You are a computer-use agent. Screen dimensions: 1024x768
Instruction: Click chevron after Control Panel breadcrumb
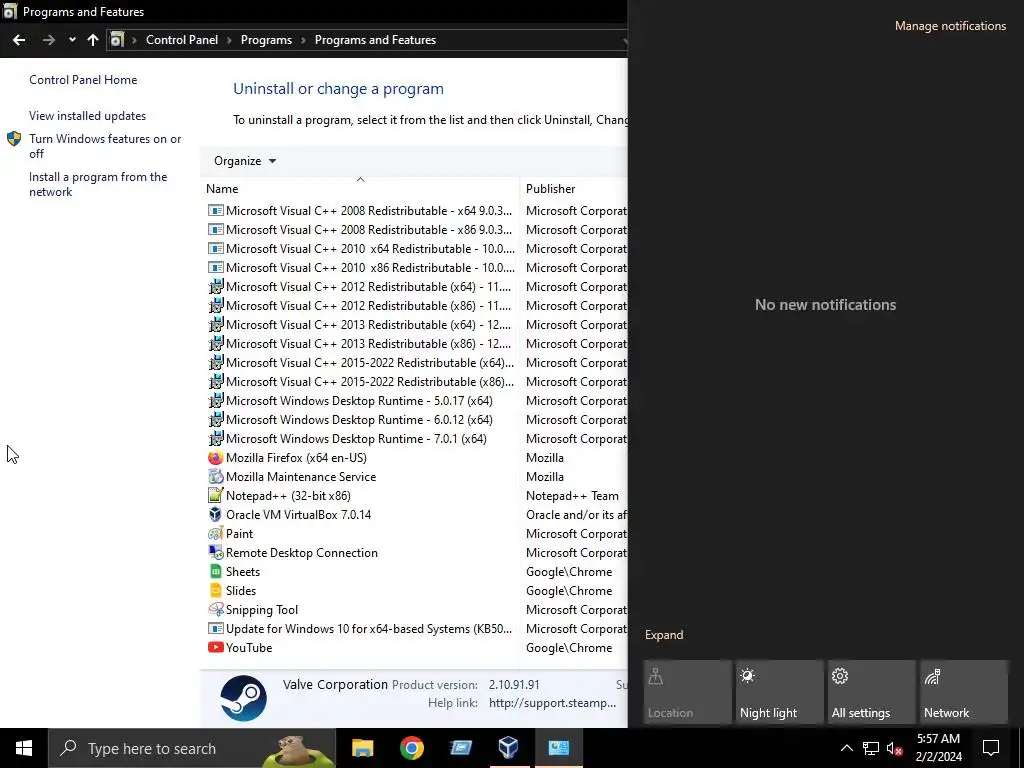coord(229,40)
